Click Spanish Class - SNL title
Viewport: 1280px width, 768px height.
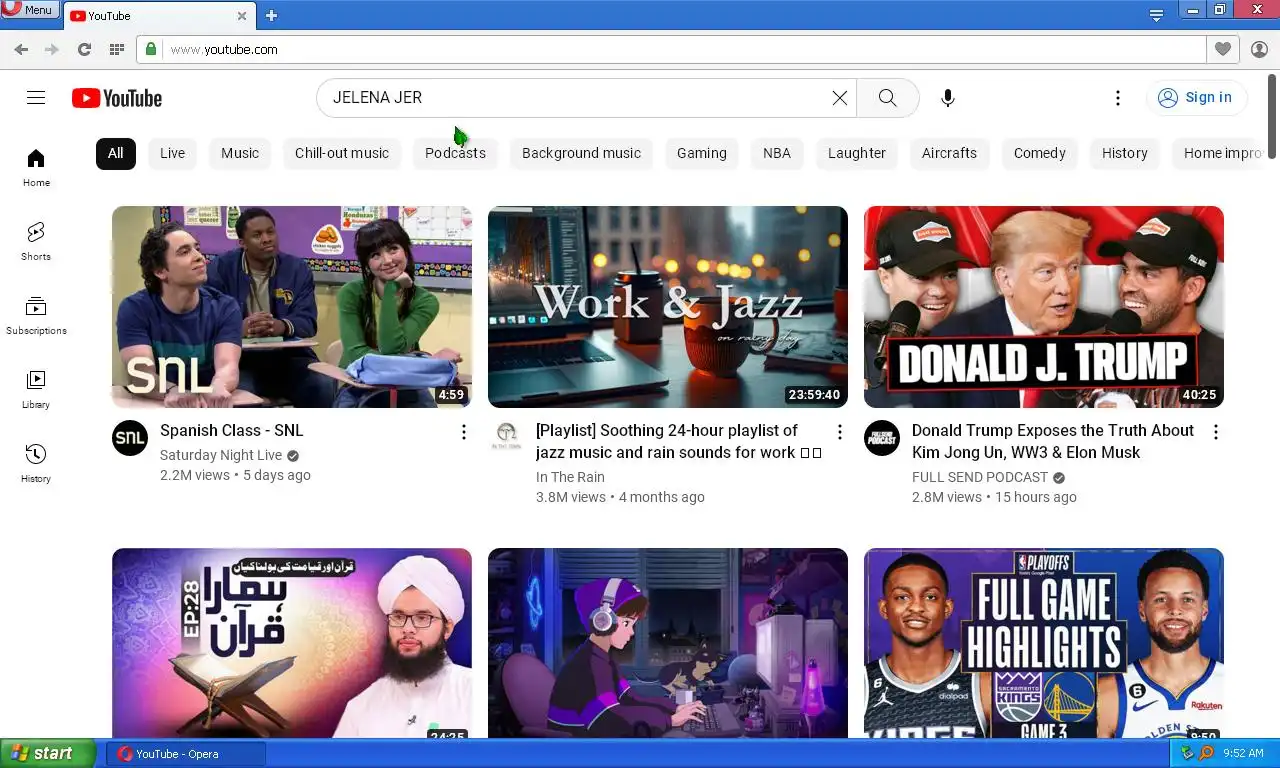coord(232,431)
